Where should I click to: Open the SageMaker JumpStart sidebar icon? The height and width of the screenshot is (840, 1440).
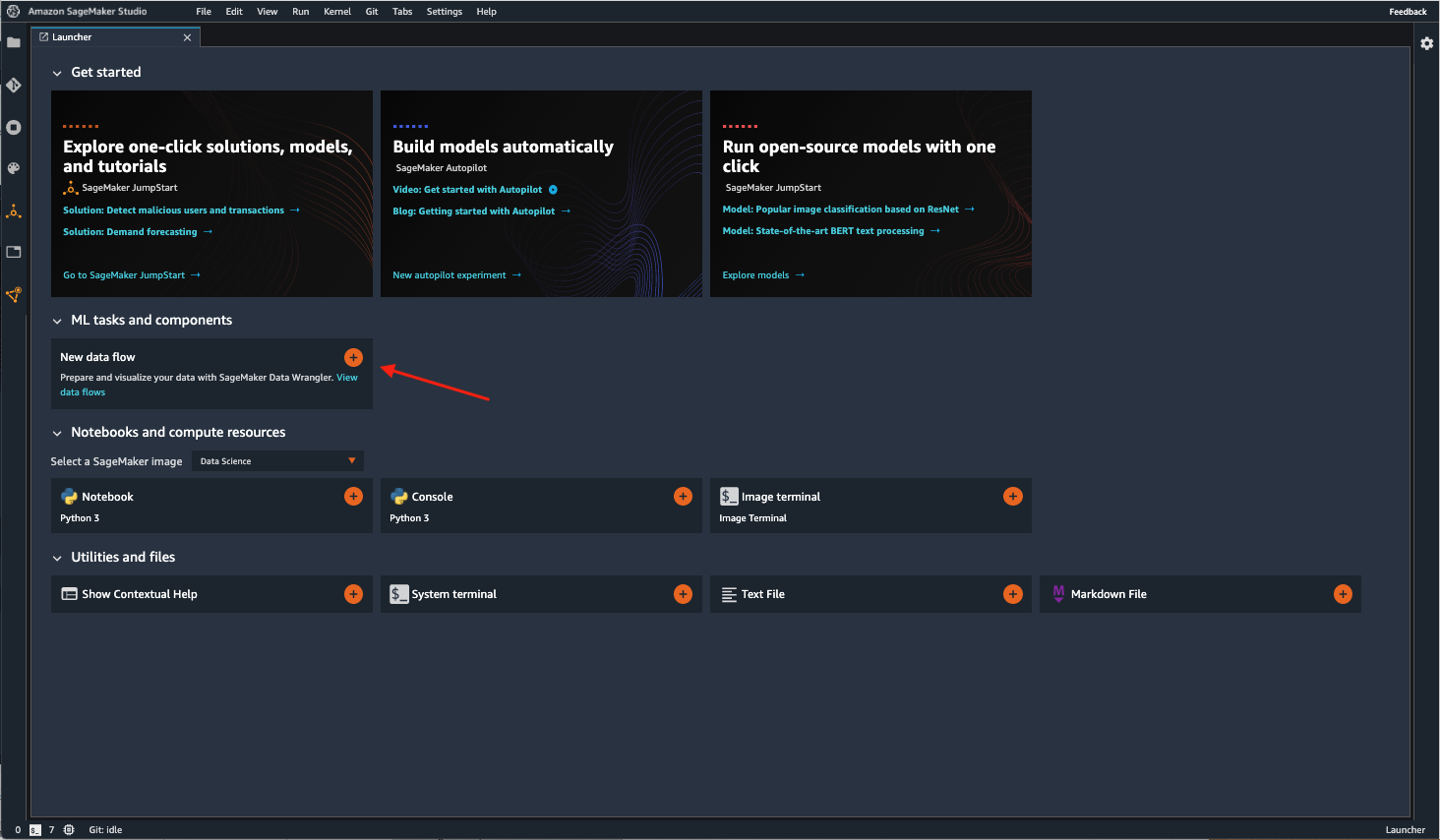coord(14,211)
